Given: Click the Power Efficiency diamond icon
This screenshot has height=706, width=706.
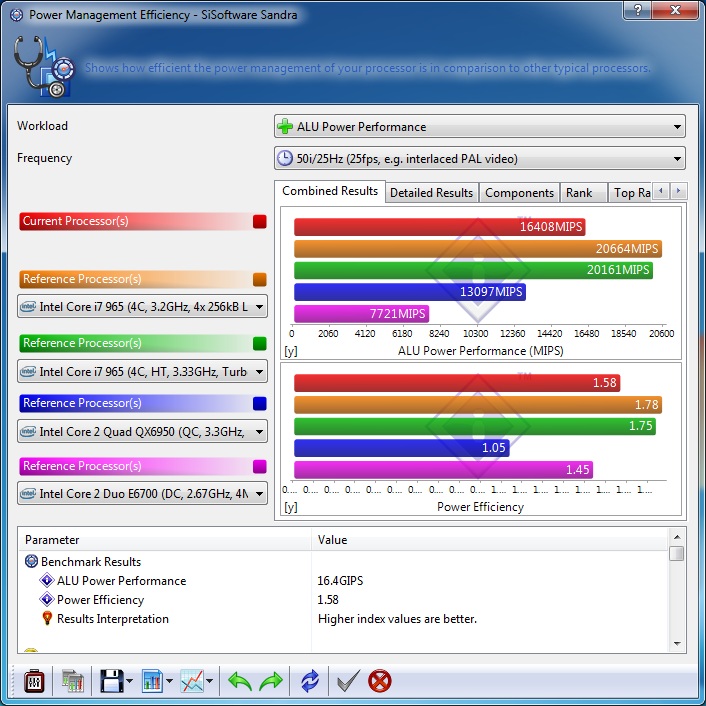Looking at the screenshot, I should (x=47, y=599).
